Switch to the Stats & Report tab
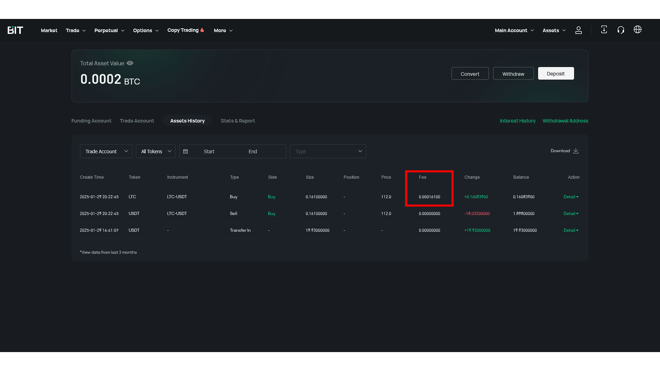The height and width of the screenshot is (371, 660). (x=238, y=121)
